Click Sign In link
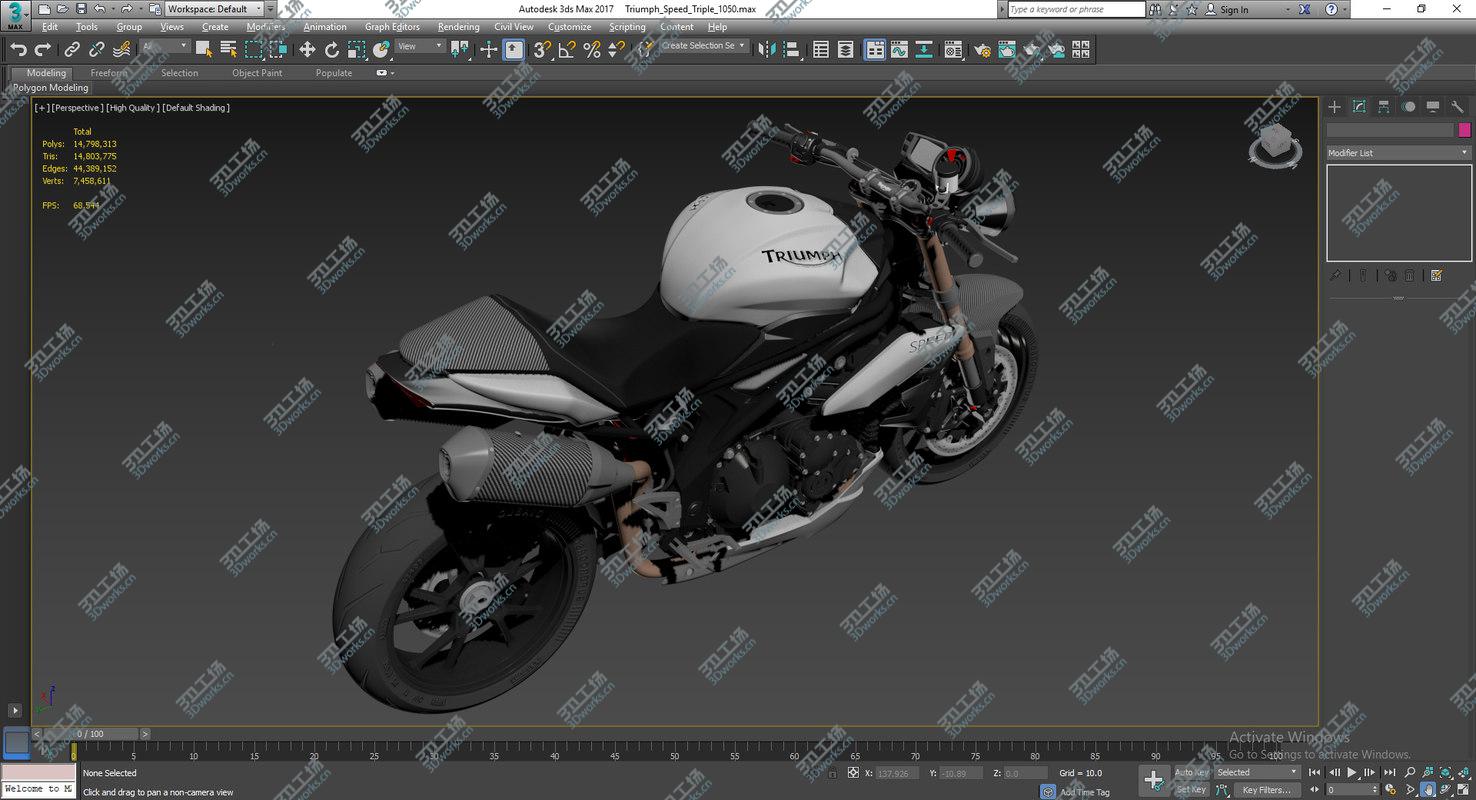The height and width of the screenshot is (800, 1476). pyautogui.click(x=1234, y=10)
